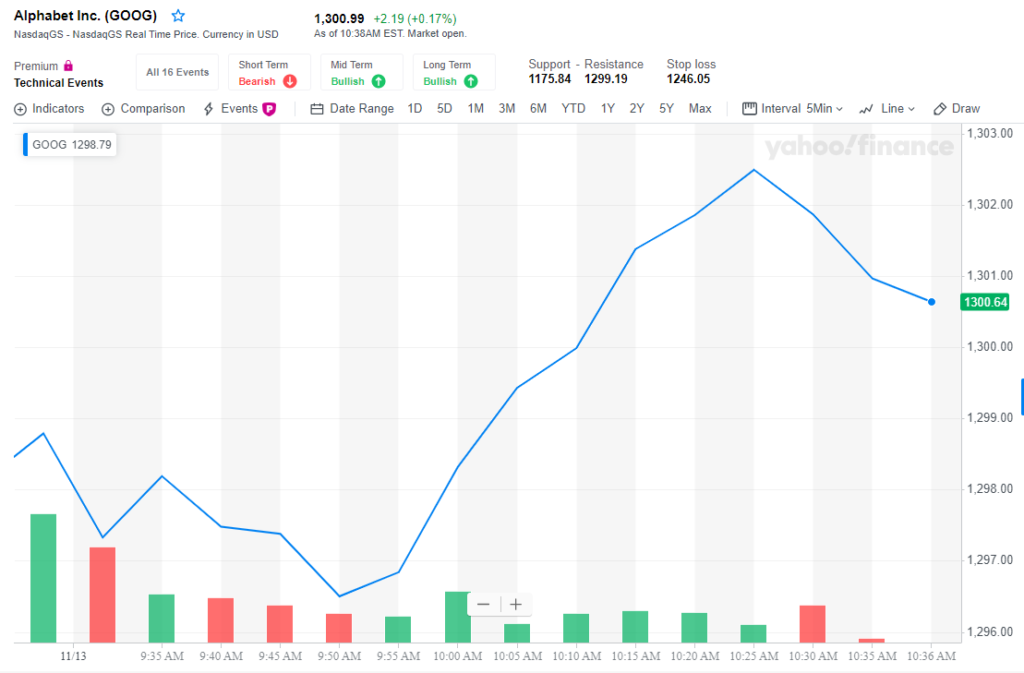Viewport: 1024px width, 673px height.
Task: Click the Mid Term bullish up-arrow icon
Action: pyautogui.click(x=378, y=82)
